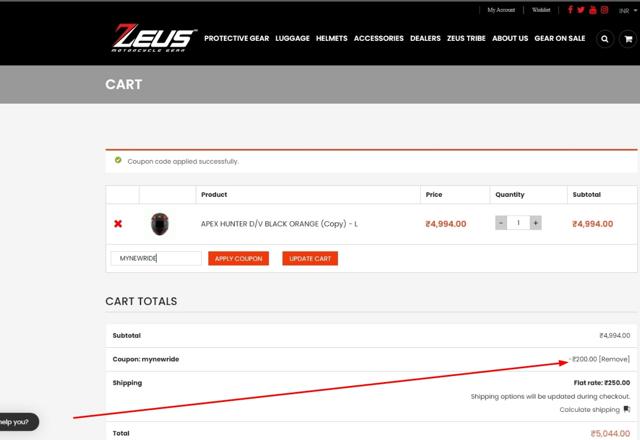This screenshot has width=640, height=440.
Task: Click the Apply Coupon button
Action: [238, 258]
